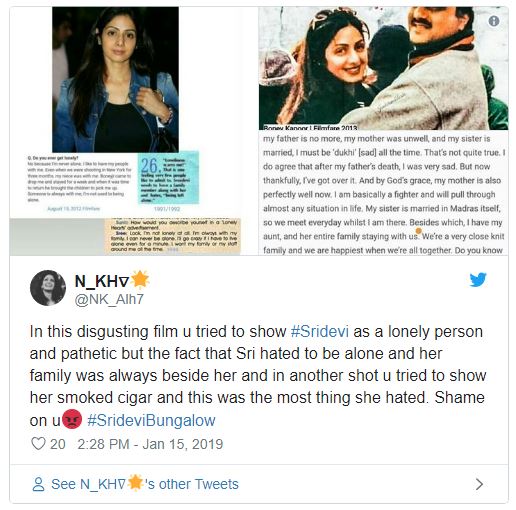
Task: Open the Filmfare 2013 couple photo
Action: tap(383, 68)
